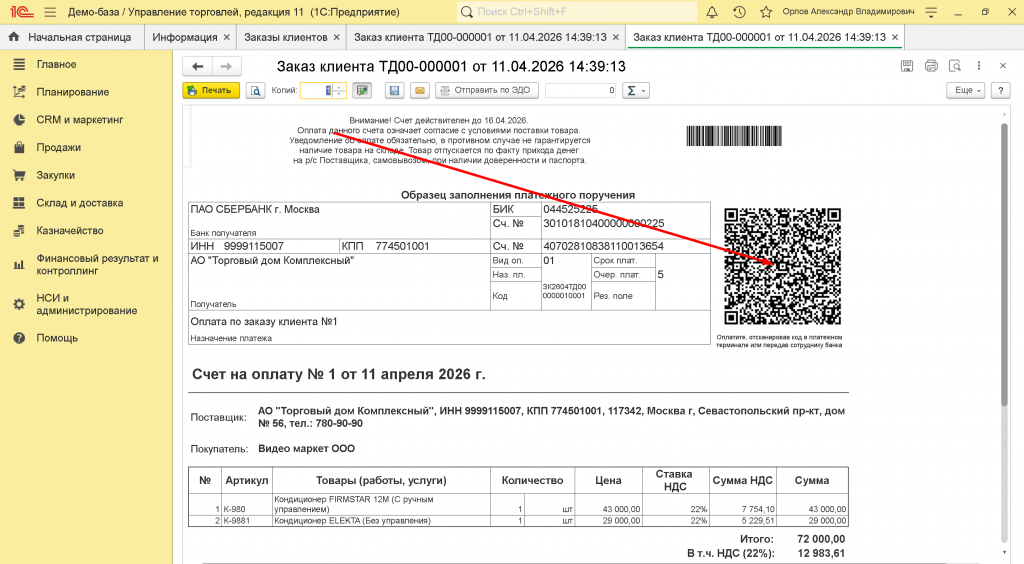Open the sum (Σ) dropdown
This screenshot has width=1024, height=564.
635,90
